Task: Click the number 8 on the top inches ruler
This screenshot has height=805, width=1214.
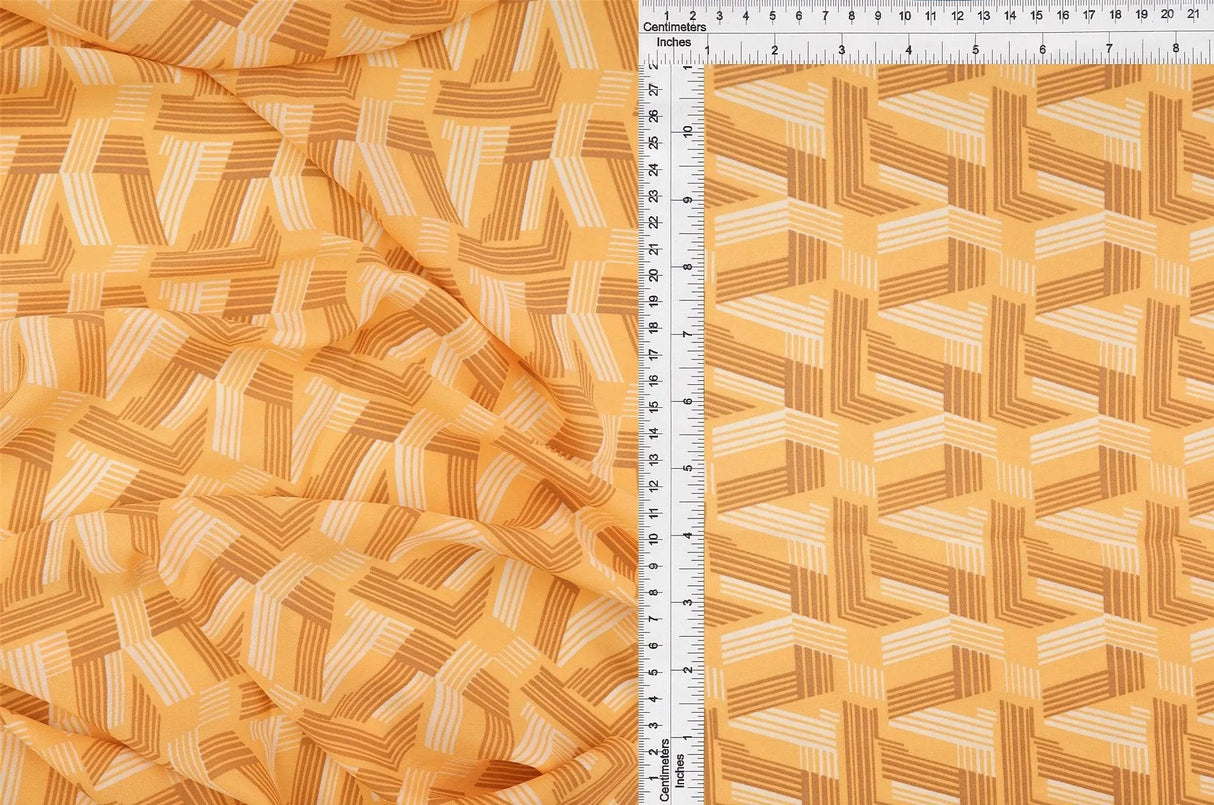Action: (1176, 48)
